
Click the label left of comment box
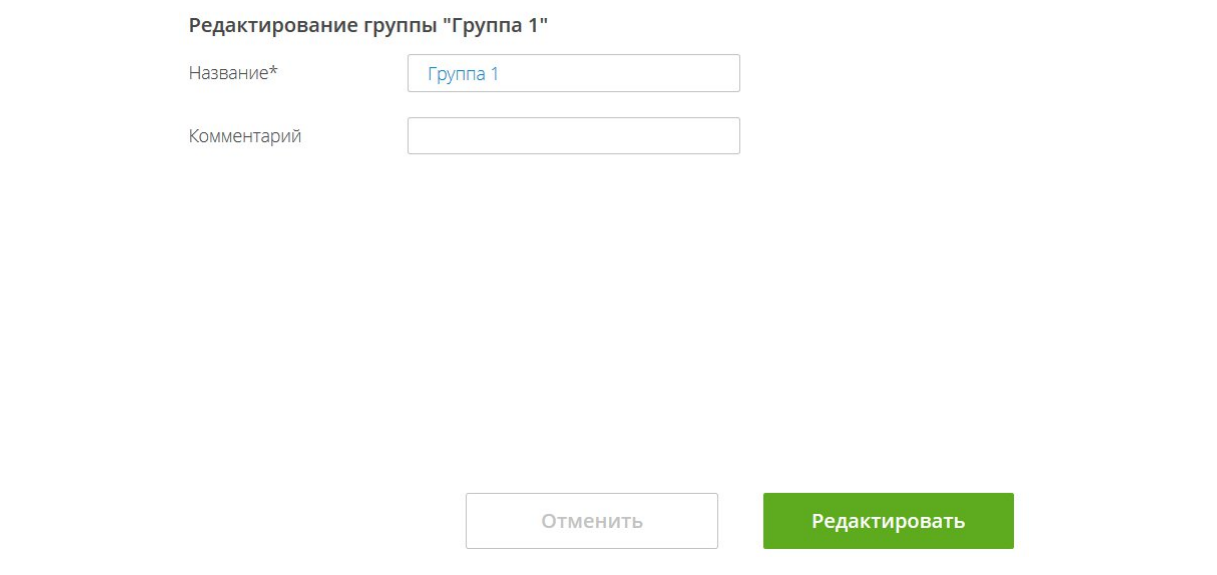[245, 136]
